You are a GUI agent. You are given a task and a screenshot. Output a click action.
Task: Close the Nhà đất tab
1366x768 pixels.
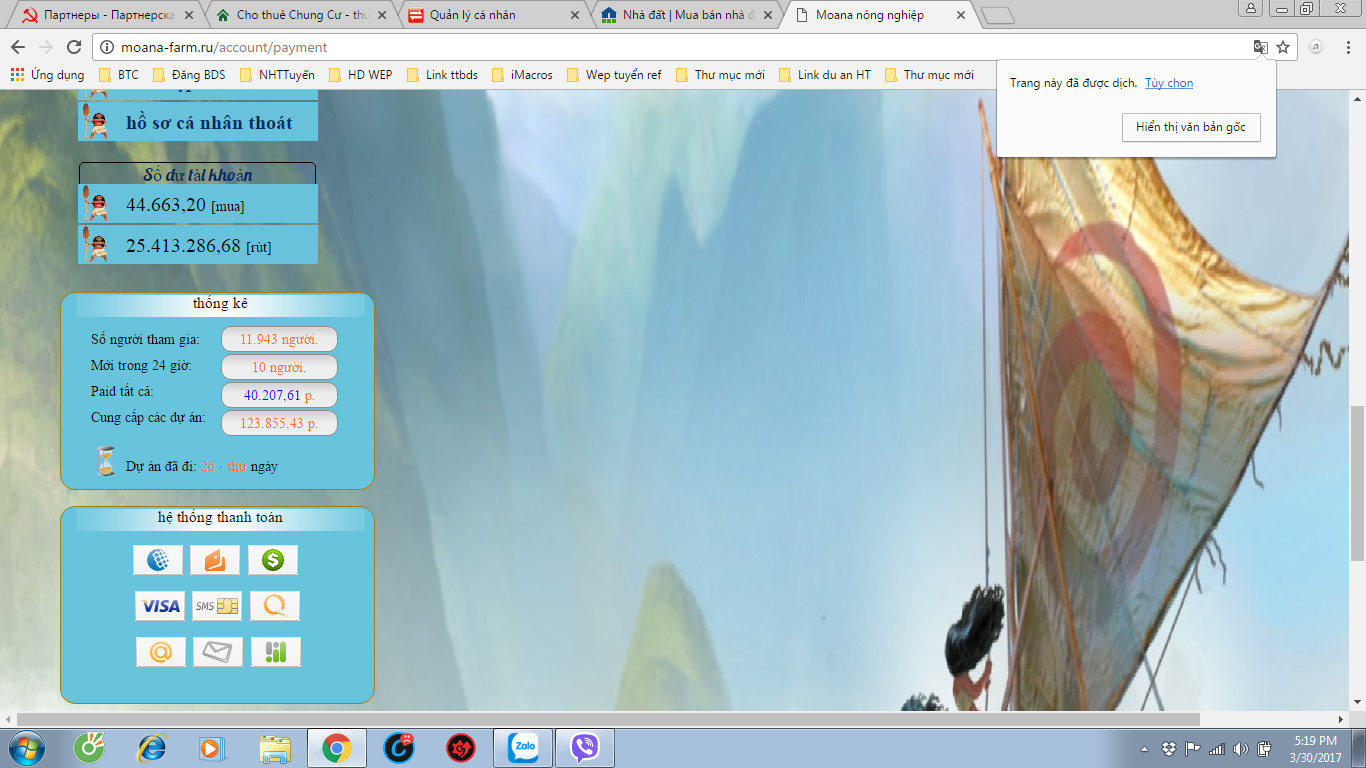click(768, 15)
